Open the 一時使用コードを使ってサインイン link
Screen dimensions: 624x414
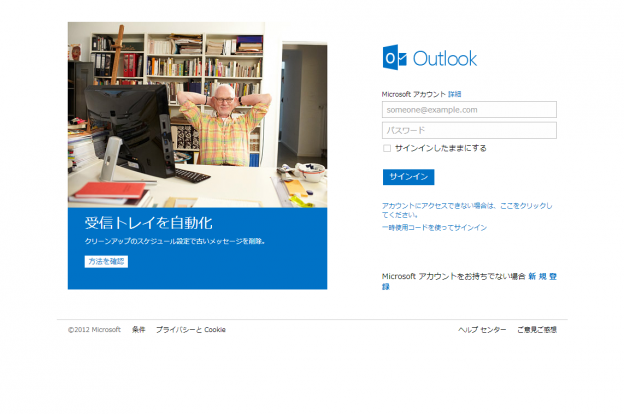tap(434, 228)
